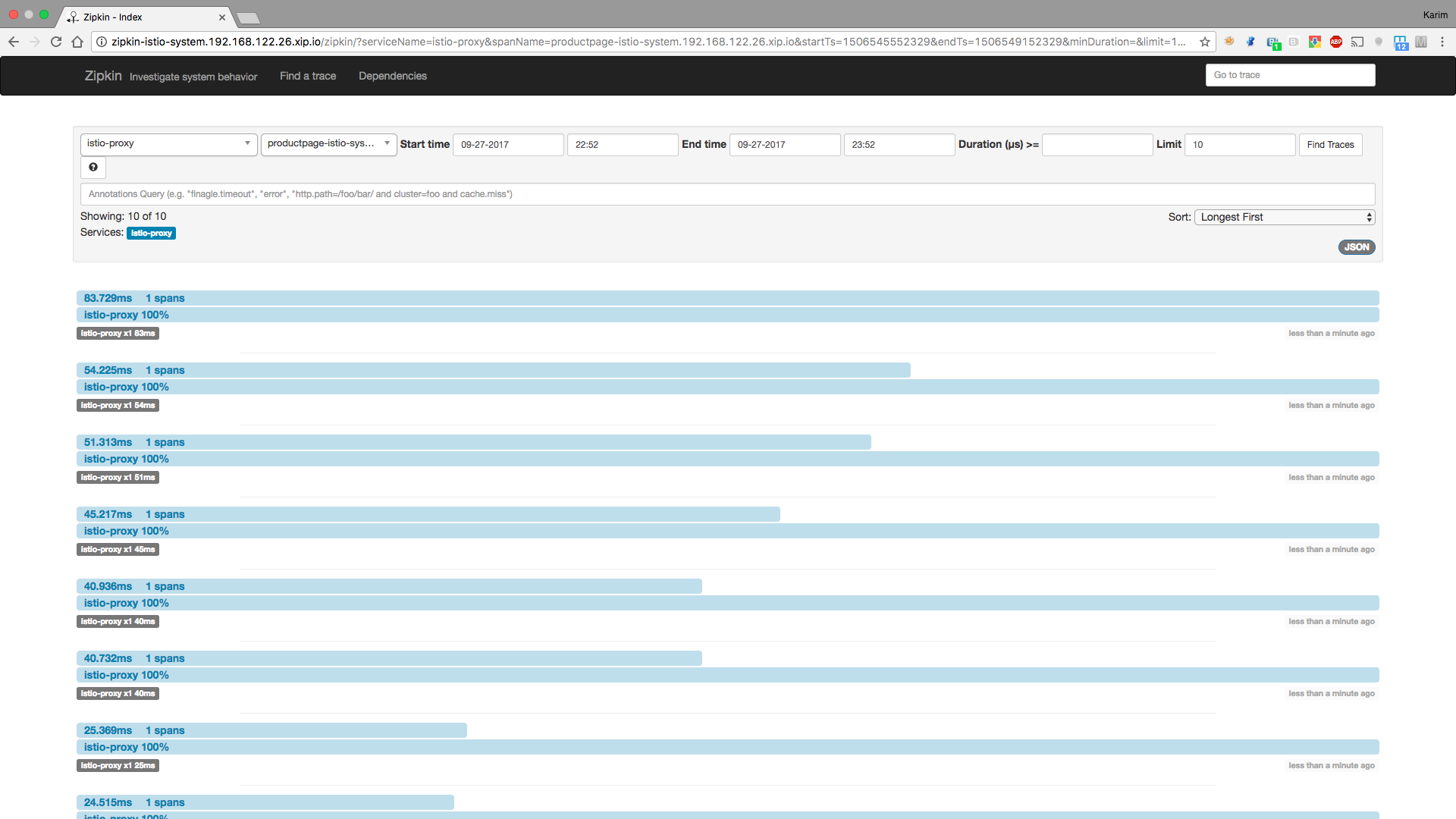Click the blue pushpin extension icon
Viewport: 1456px width, 819px height.
tap(1250, 42)
